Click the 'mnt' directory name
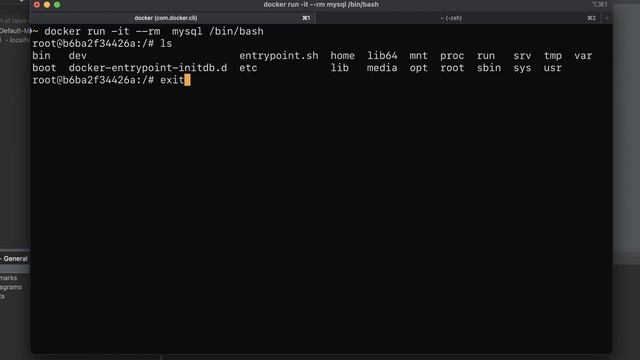640x360 pixels. 418,56
